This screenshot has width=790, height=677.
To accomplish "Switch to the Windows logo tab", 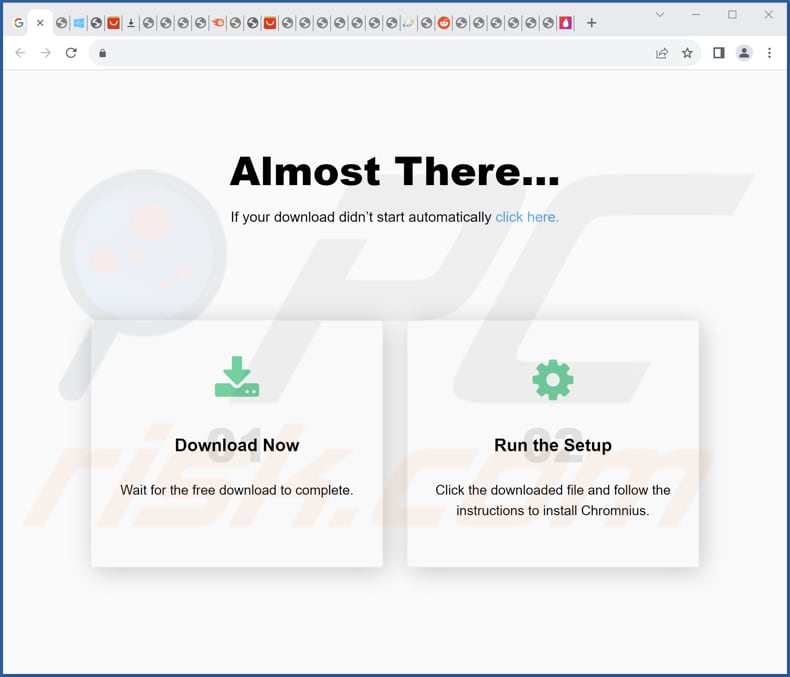I will 79,23.
